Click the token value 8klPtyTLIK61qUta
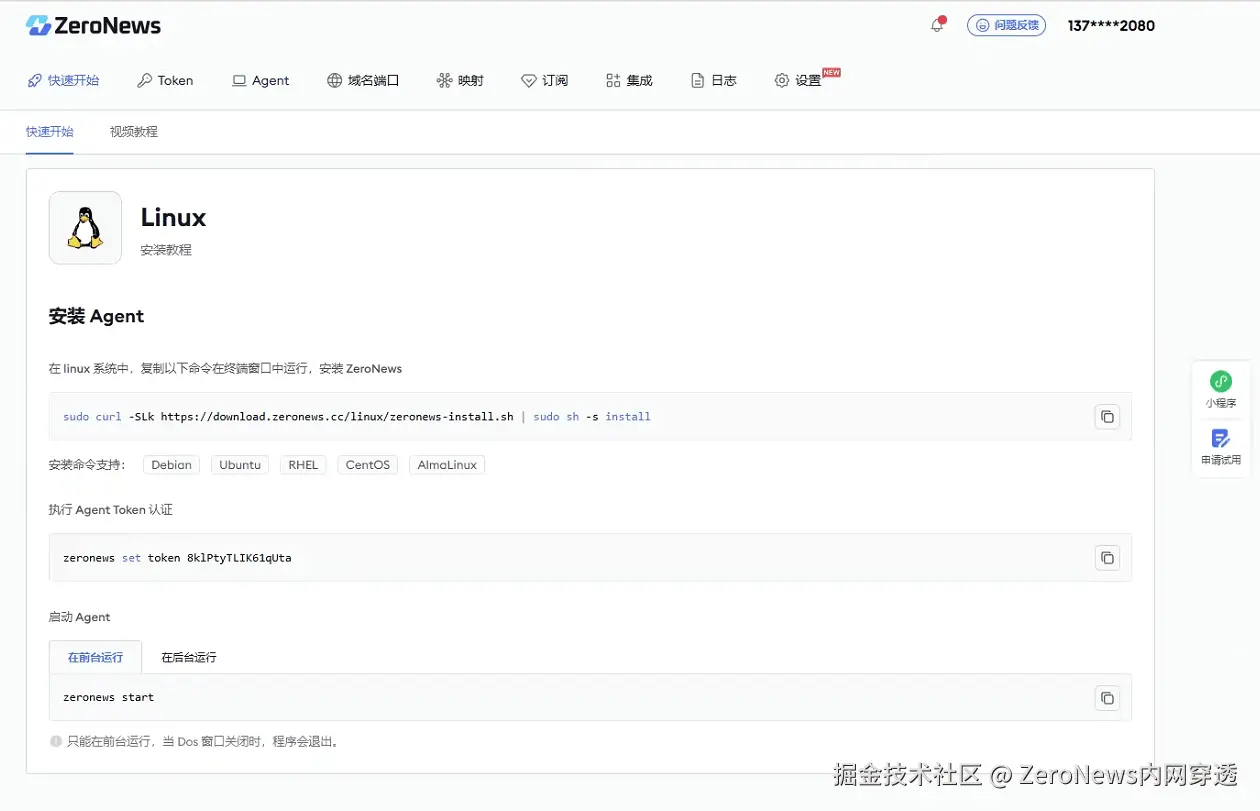The height and width of the screenshot is (811, 1260). coord(239,558)
